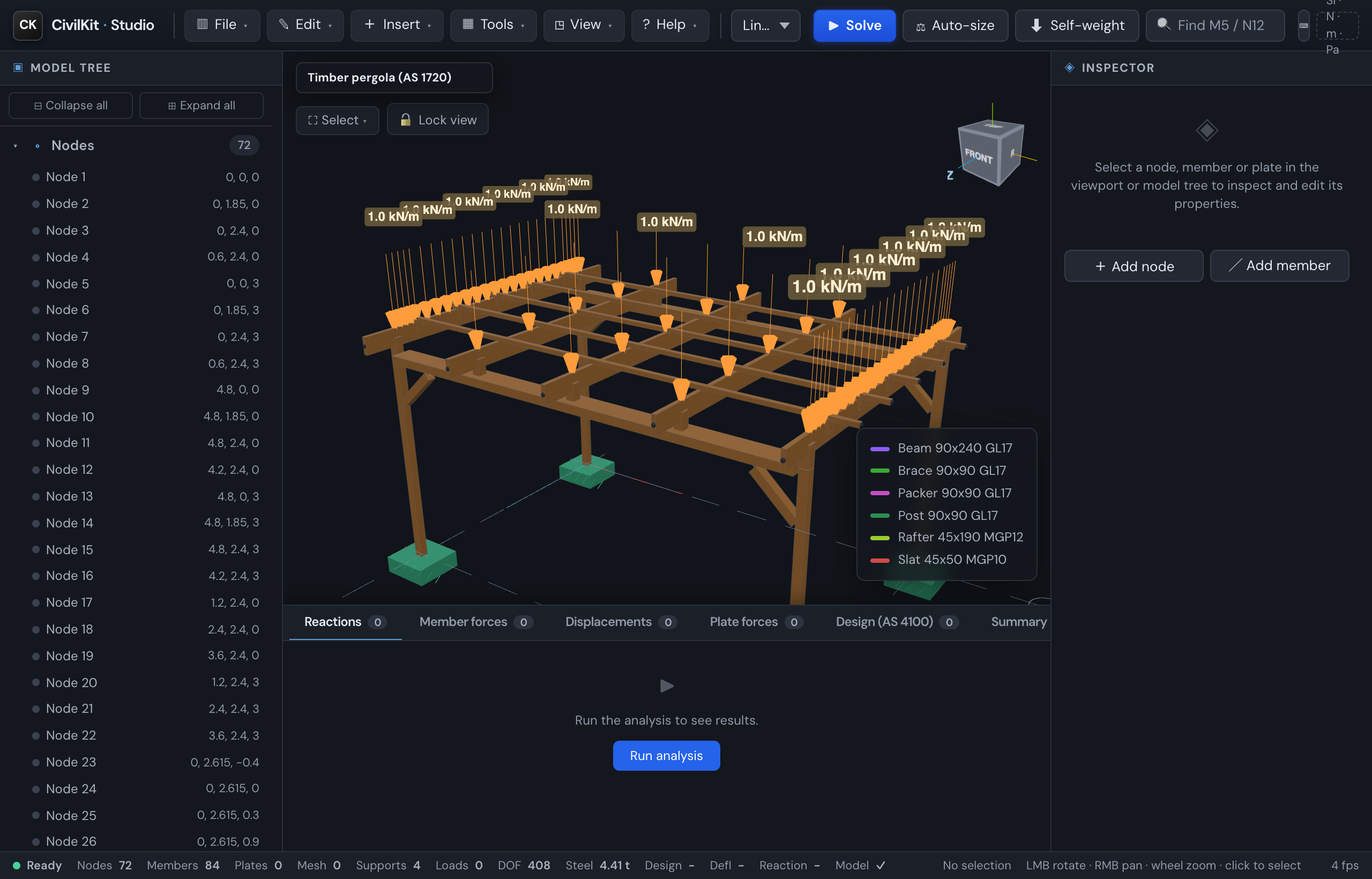Switch to the Member forces tab
The height and width of the screenshot is (879, 1372).
click(x=475, y=622)
